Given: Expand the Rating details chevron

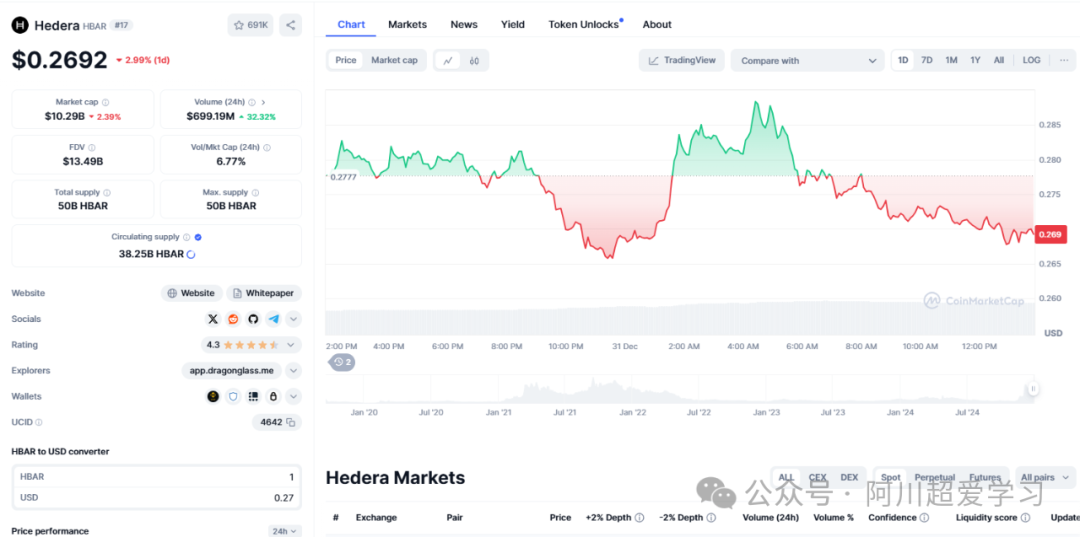Looking at the screenshot, I should [292, 345].
